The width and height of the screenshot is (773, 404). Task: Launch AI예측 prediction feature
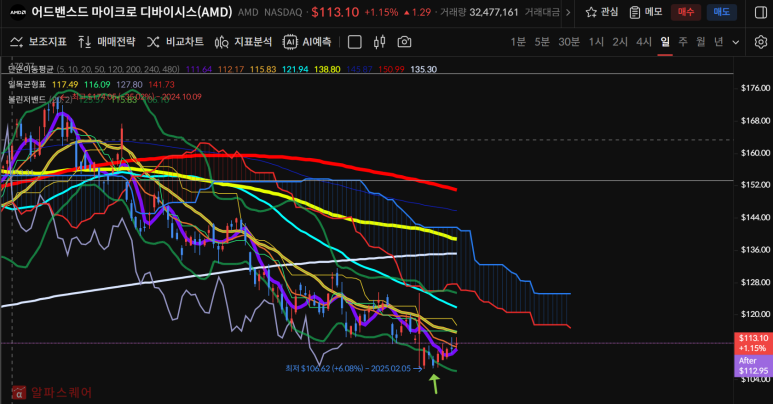coord(307,42)
